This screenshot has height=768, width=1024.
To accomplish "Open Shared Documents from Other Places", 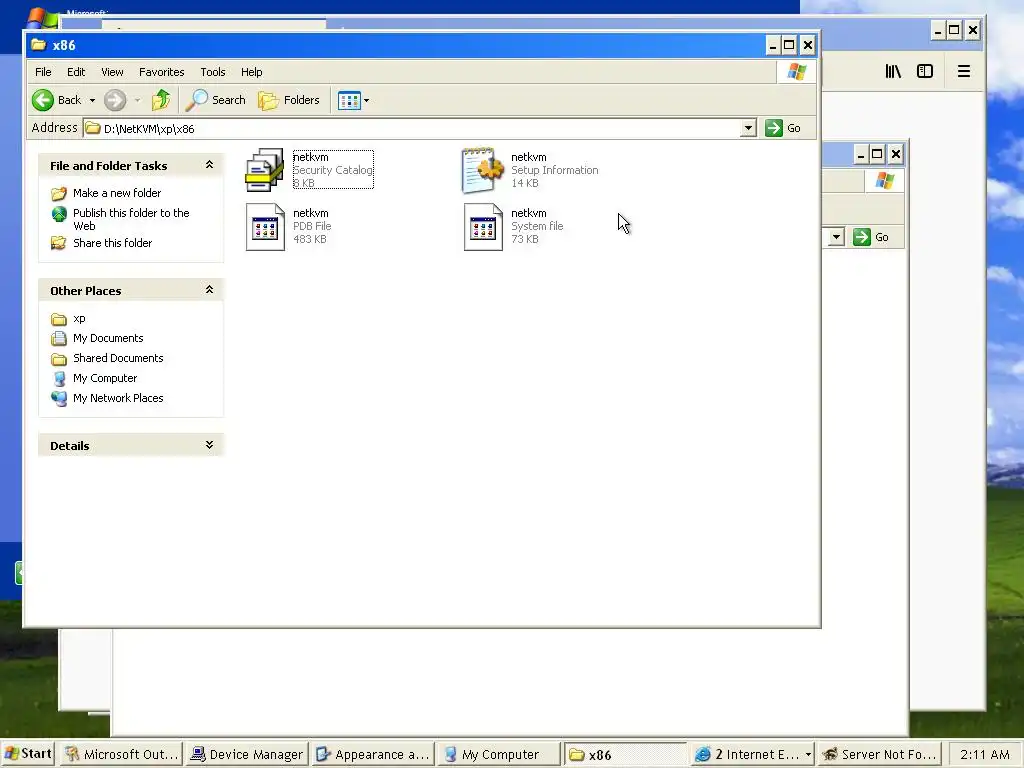I will pos(118,358).
